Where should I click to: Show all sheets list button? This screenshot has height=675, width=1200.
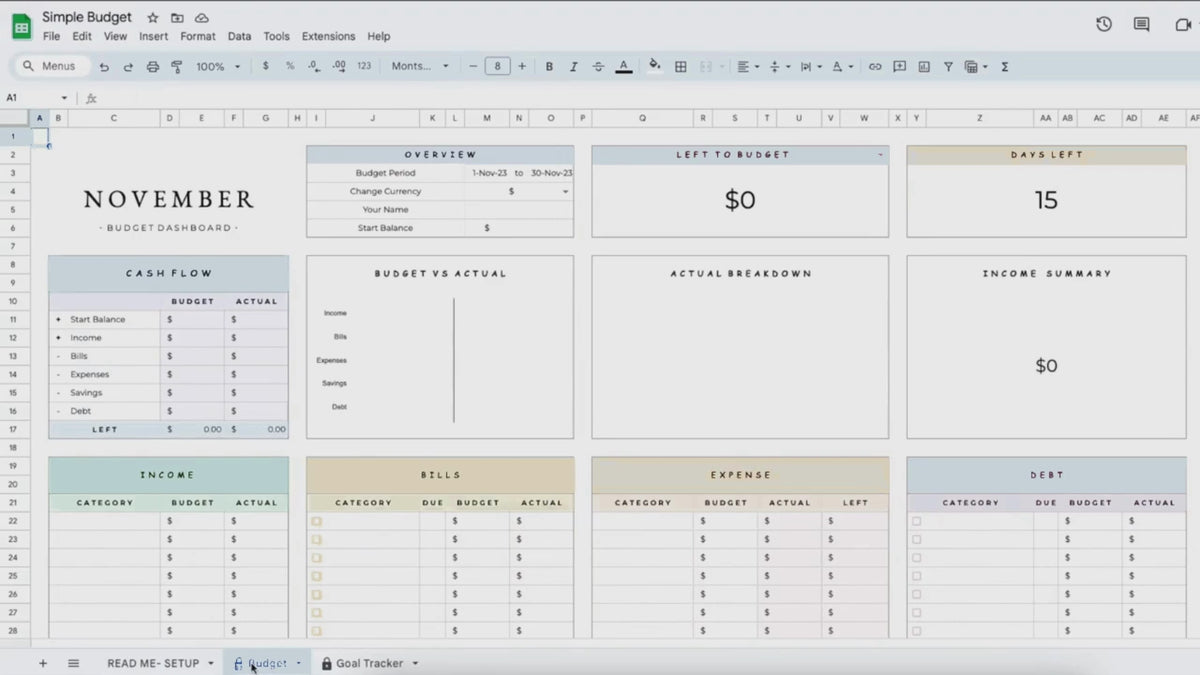point(73,663)
